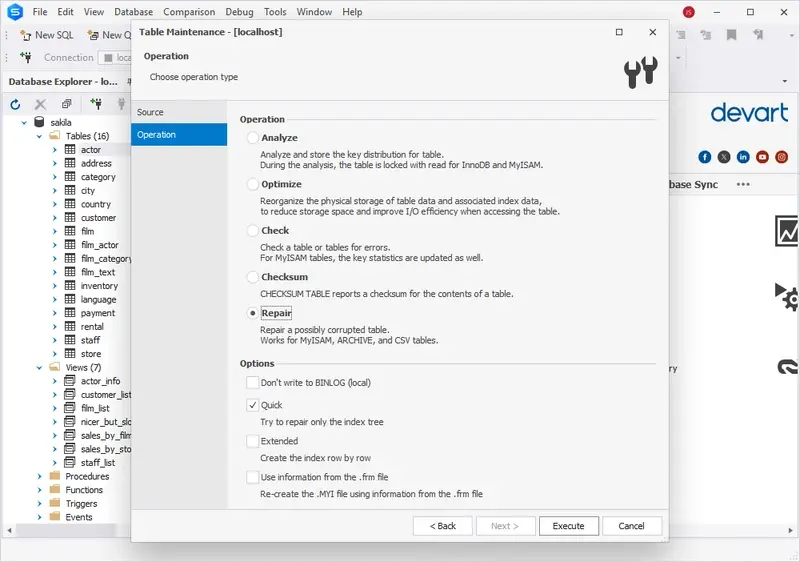Check Use information from the .frm file
The width and height of the screenshot is (800, 562).
tap(253, 477)
